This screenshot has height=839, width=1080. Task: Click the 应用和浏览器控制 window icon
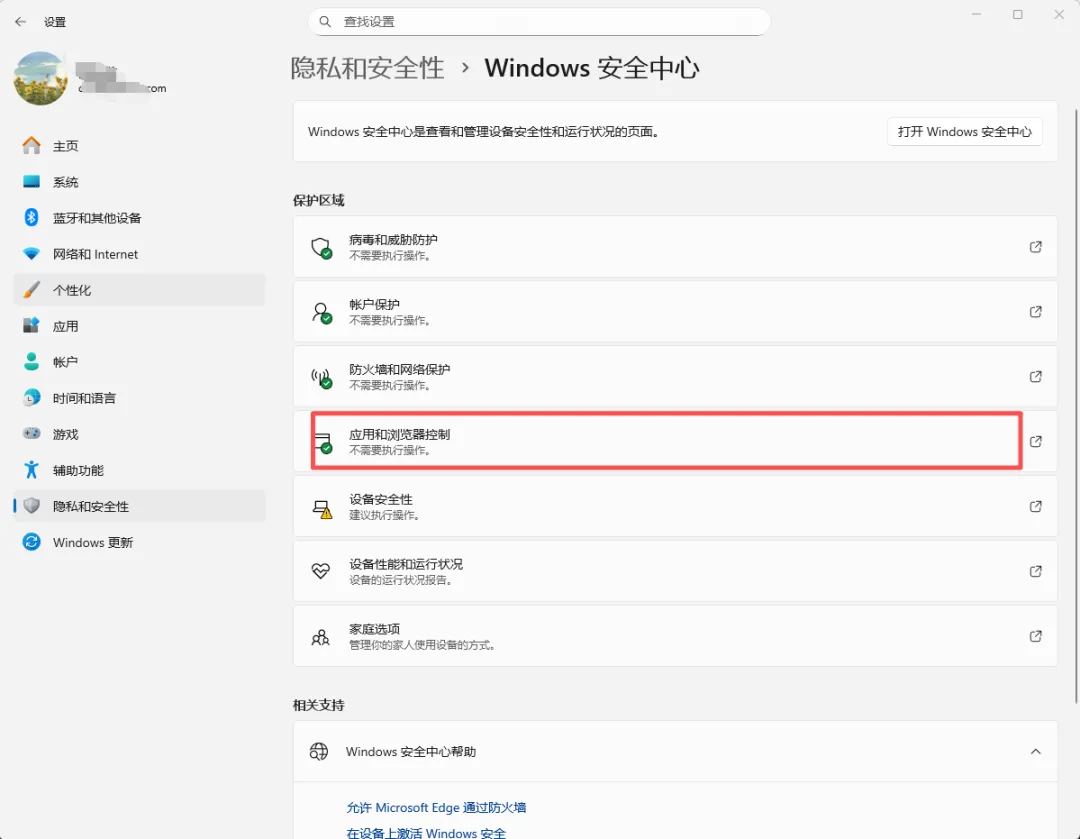pyautogui.click(x=322, y=442)
